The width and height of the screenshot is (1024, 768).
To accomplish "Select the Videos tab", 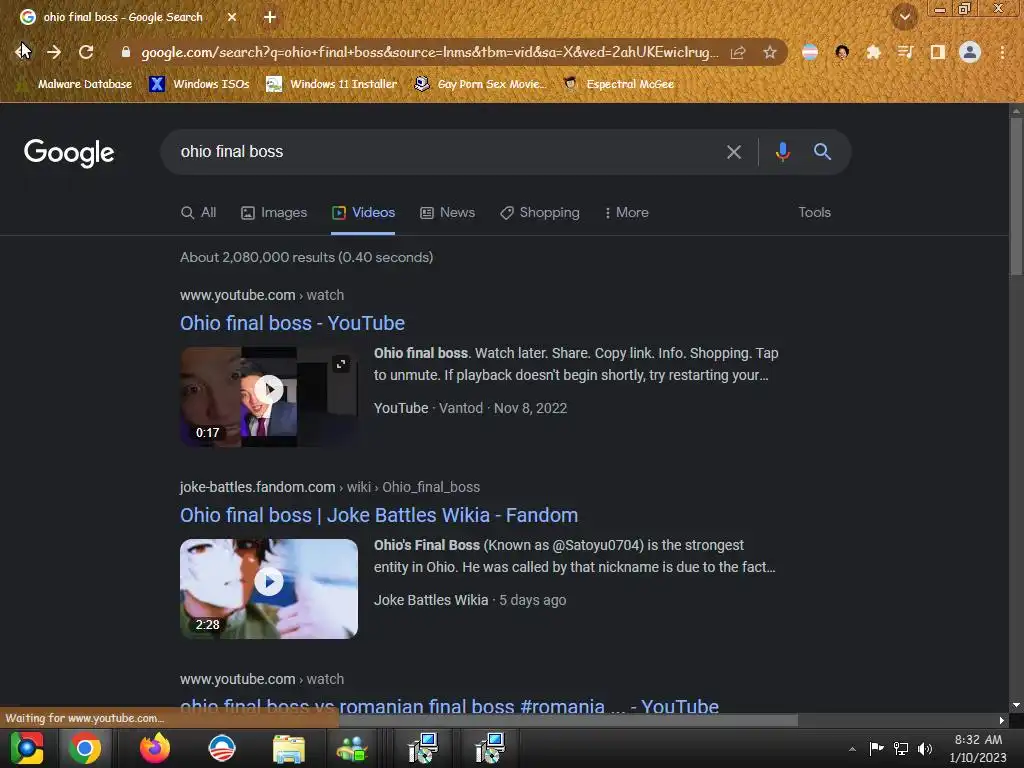I will point(363,213).
